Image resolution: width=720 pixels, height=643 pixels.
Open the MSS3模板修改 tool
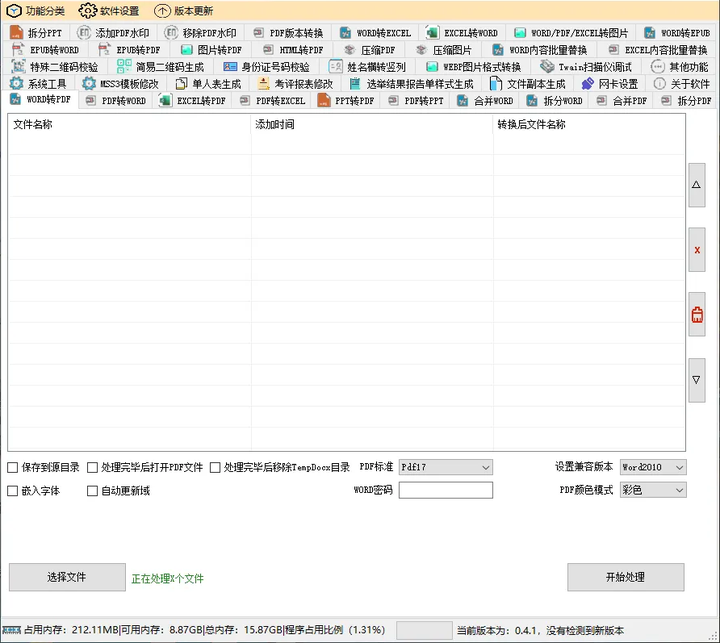point(120,84)
